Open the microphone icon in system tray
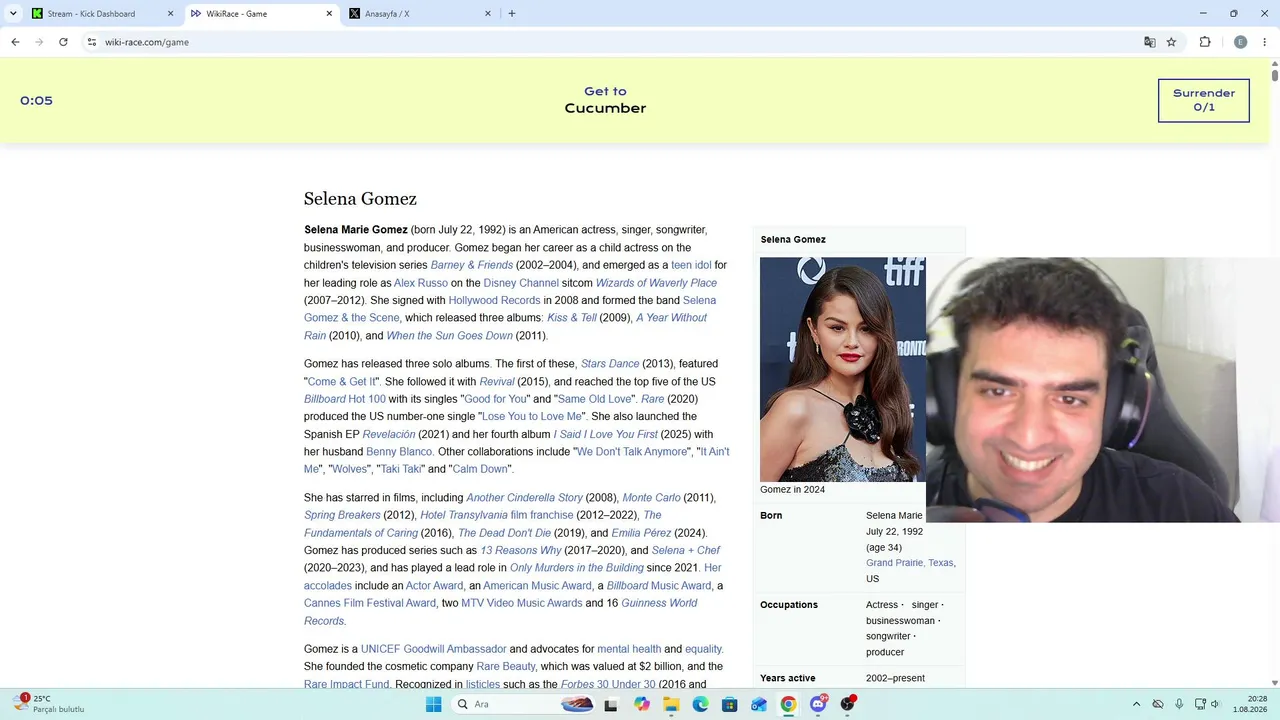The image size is (1280, 720). (1179, 704)
